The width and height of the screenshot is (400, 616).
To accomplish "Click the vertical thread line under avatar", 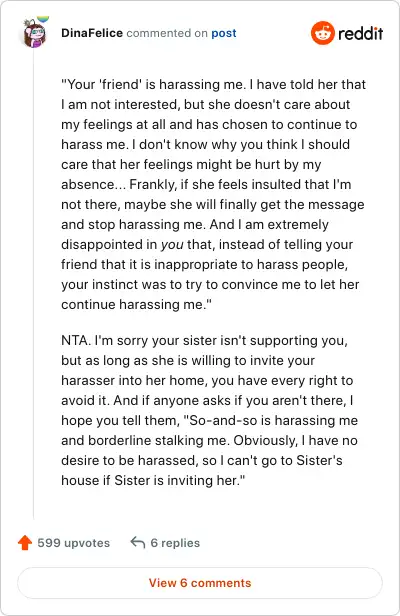I will coord(33,283).
